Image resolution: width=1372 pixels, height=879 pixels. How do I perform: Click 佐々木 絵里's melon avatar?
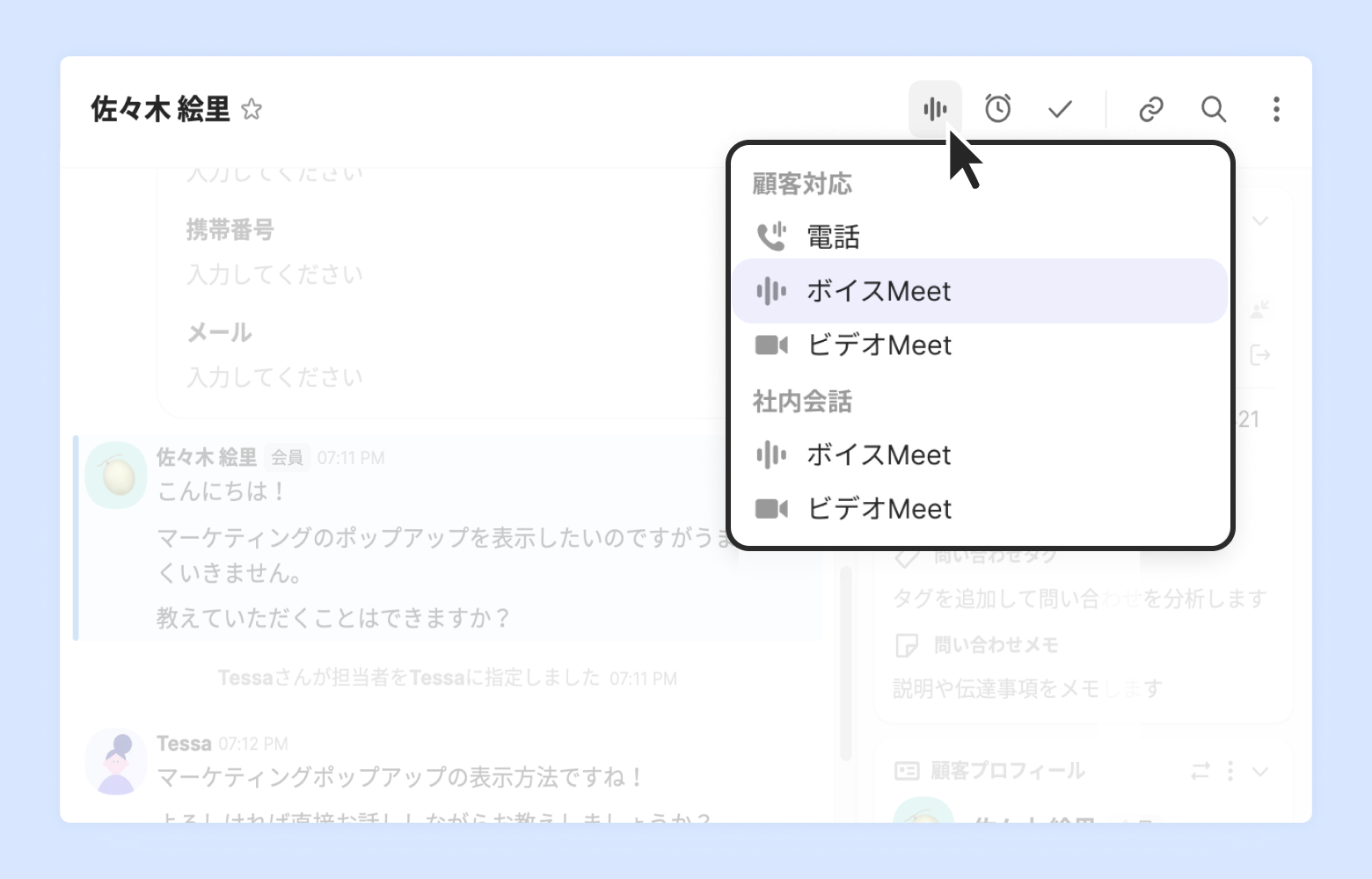point(116,476)
